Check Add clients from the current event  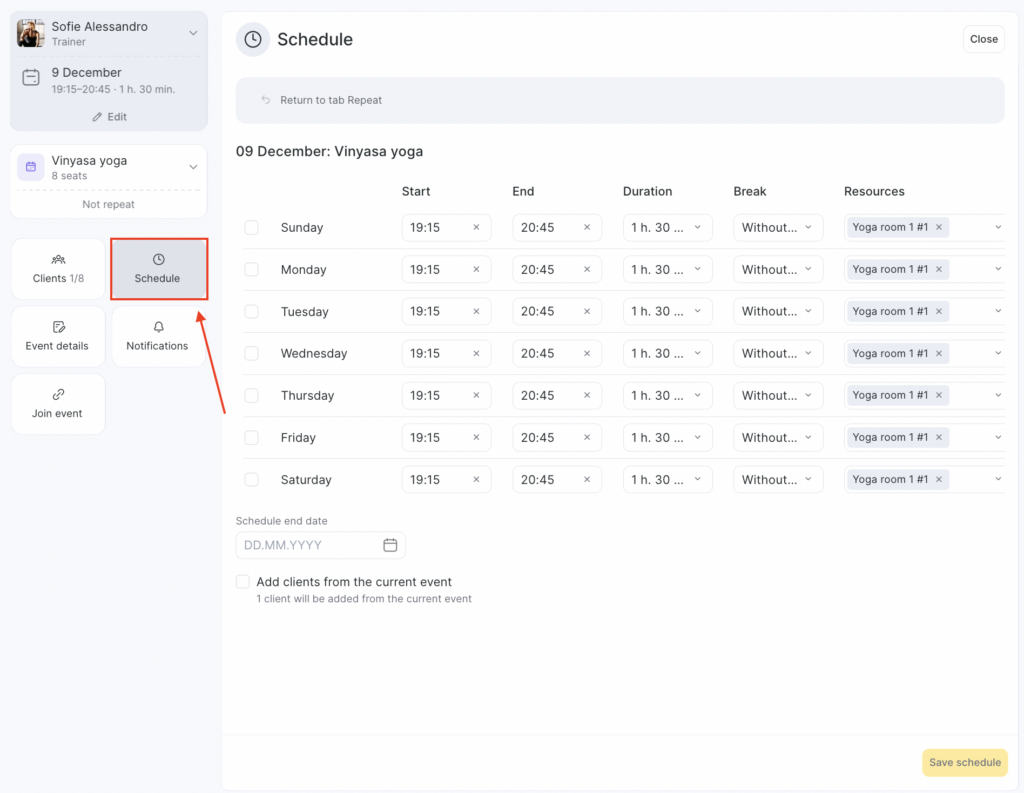tap(243, 582)
